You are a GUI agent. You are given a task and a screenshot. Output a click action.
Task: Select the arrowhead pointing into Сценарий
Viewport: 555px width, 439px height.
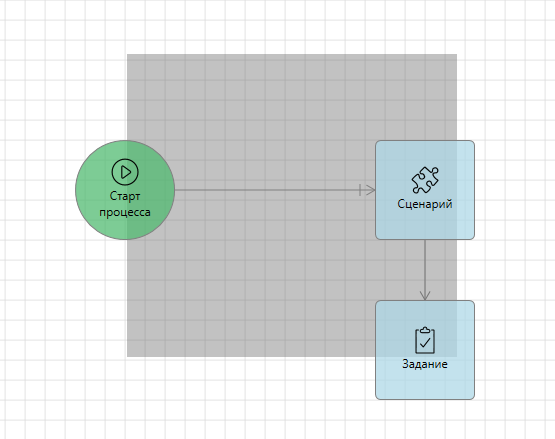tap(371, 190)
